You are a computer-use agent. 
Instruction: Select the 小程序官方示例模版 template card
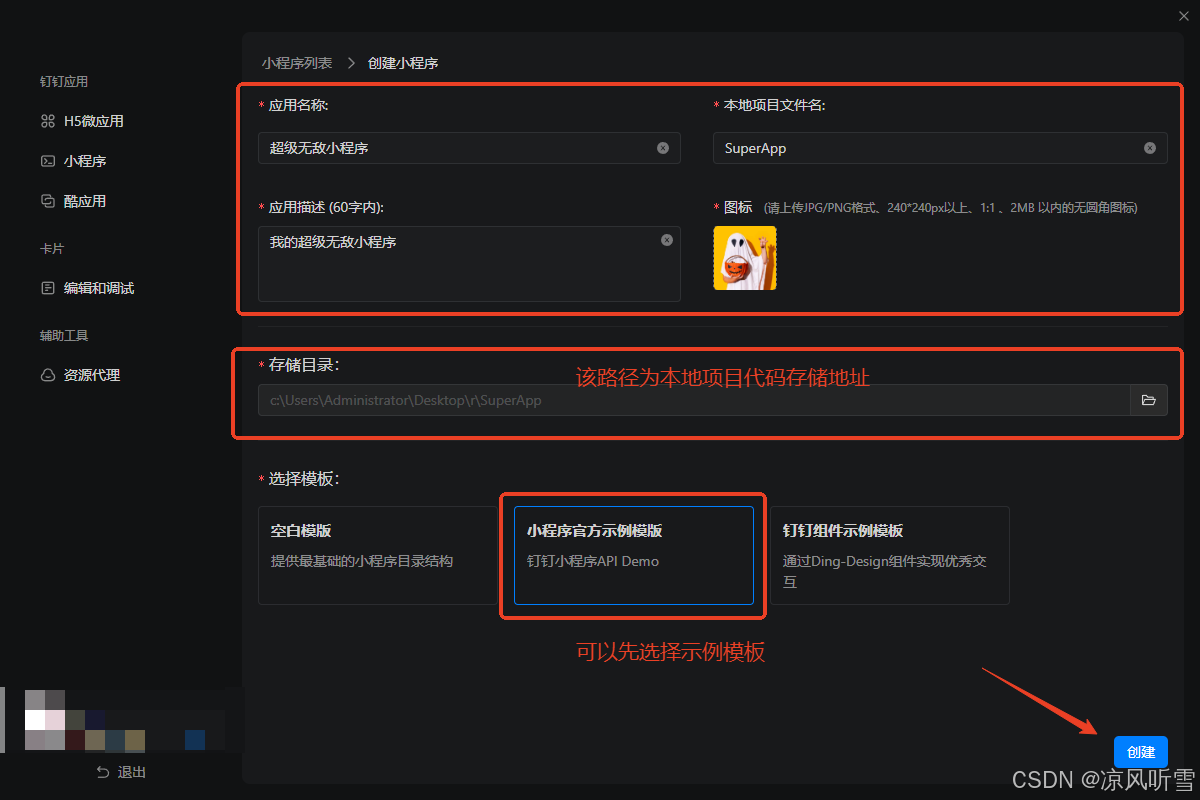634,555
